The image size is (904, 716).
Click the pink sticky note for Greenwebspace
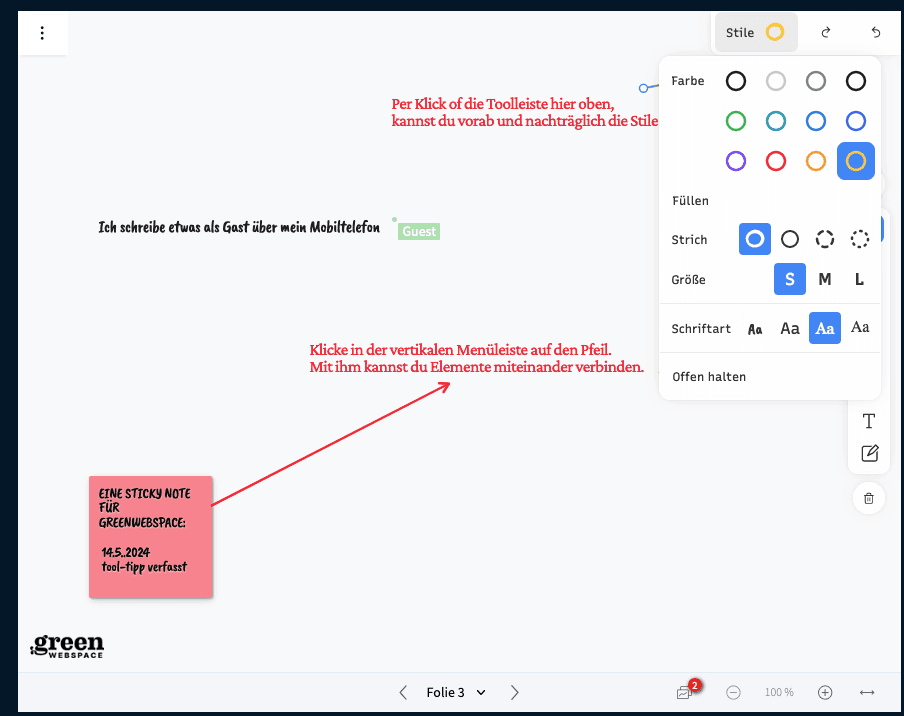tap(150, 537)
